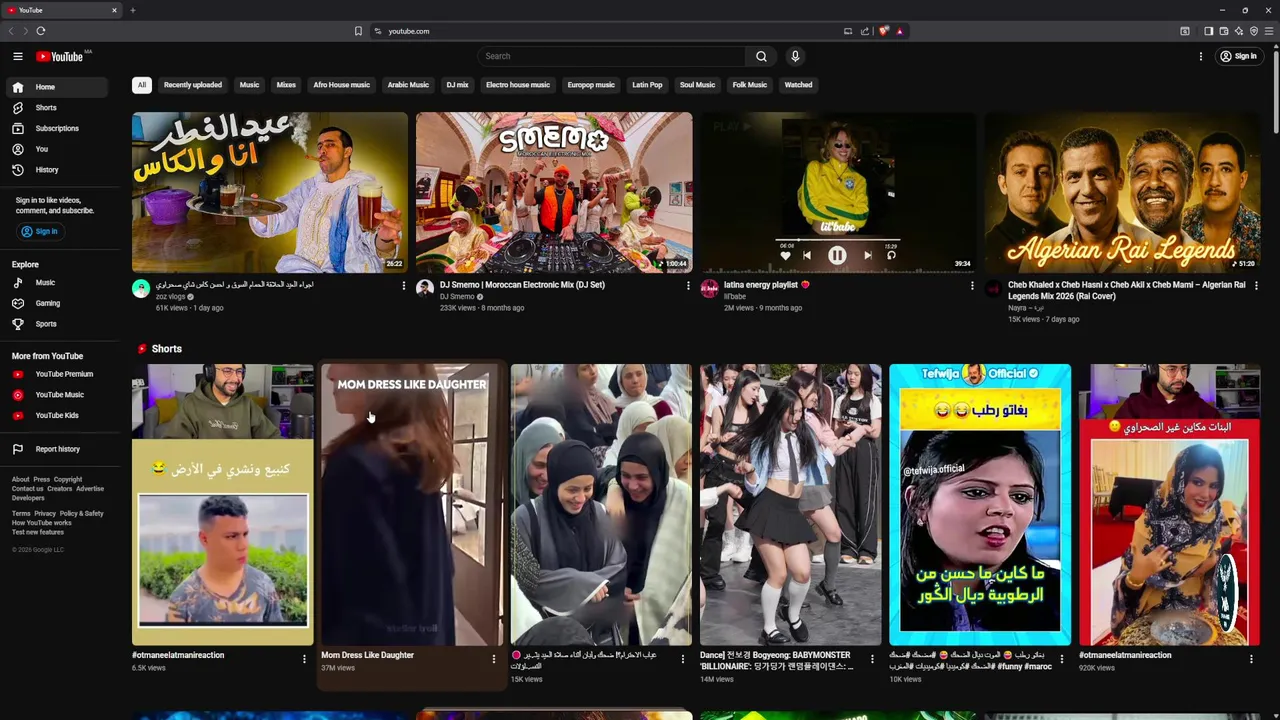The image size is (1280, 720).
Task: Open options menu for Algerian Rai video
Action: pos(1256,286)
